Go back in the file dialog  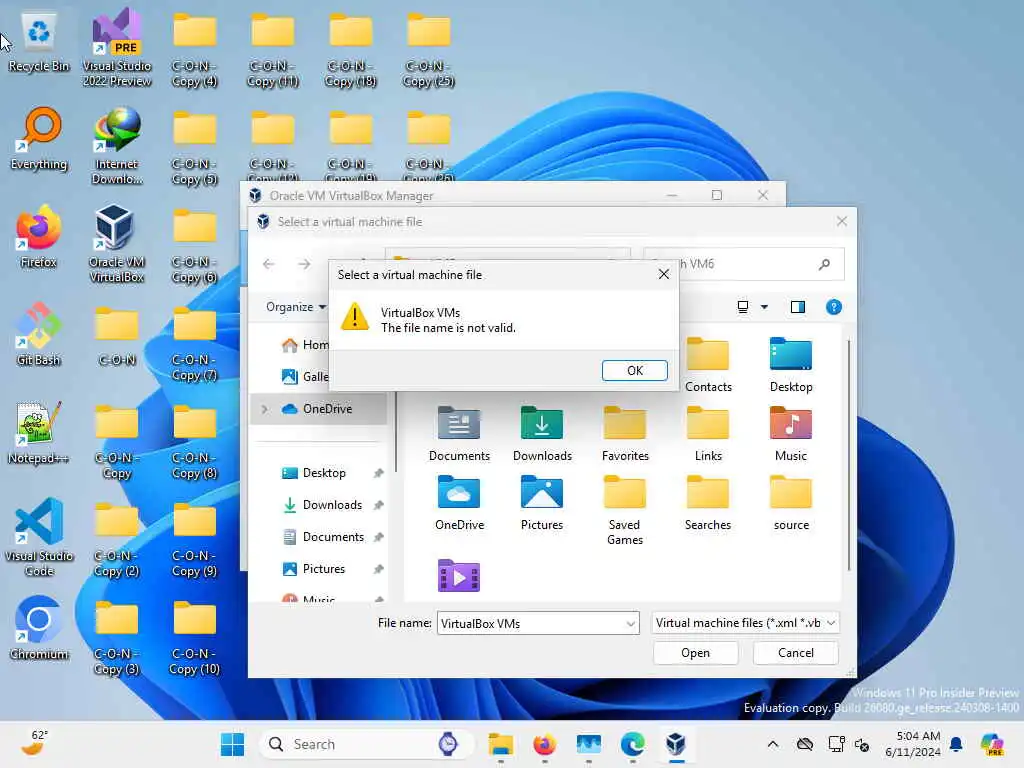coord(268,264)
